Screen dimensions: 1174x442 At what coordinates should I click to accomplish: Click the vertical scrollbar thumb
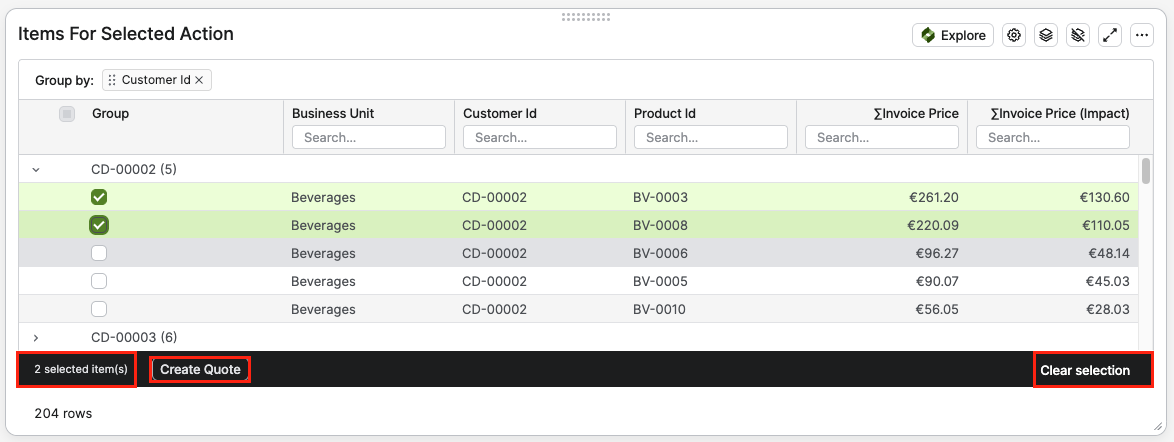click(1146, 170)
